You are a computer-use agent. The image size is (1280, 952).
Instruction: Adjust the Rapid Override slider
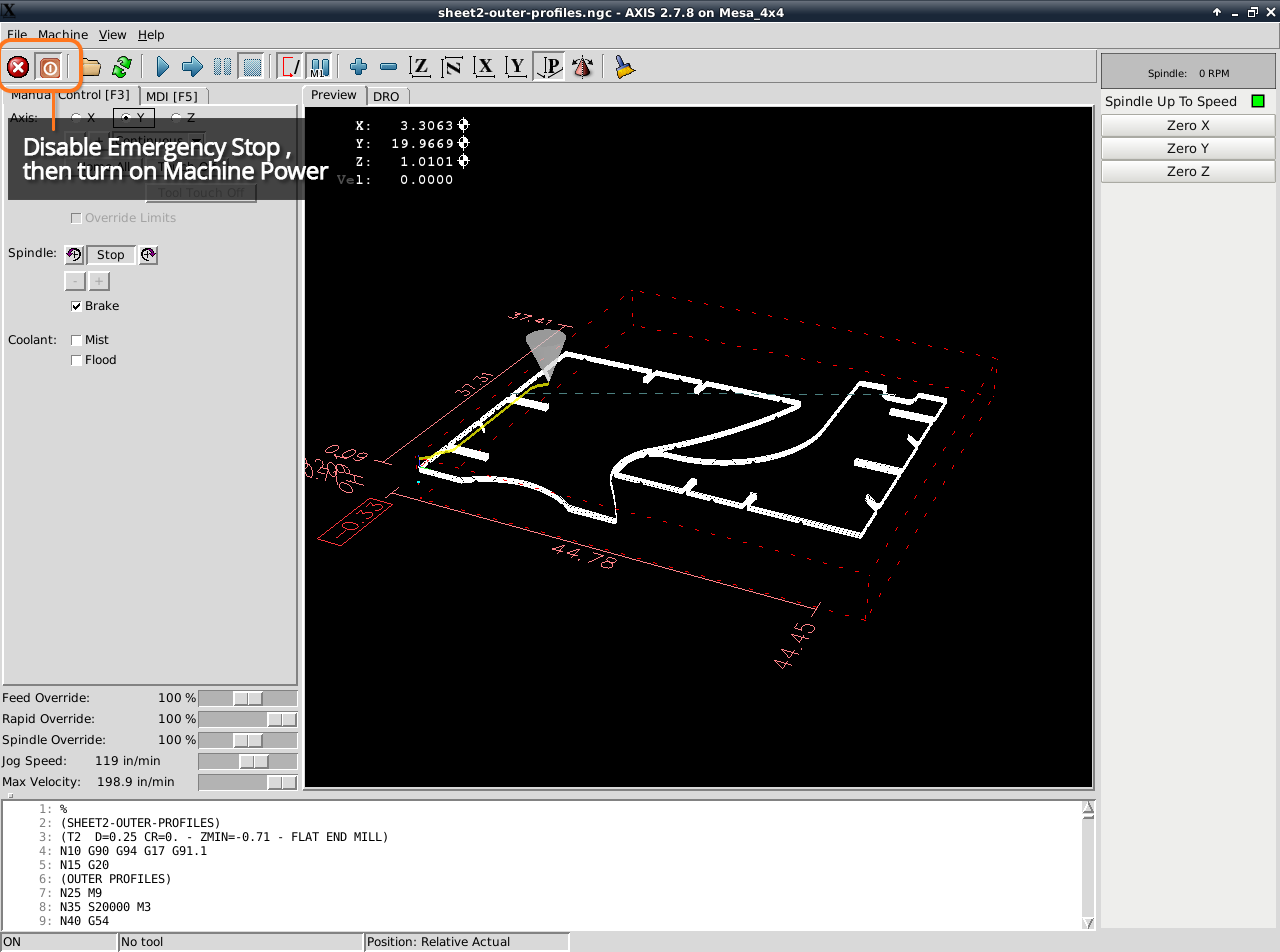[x=248, y=719]
